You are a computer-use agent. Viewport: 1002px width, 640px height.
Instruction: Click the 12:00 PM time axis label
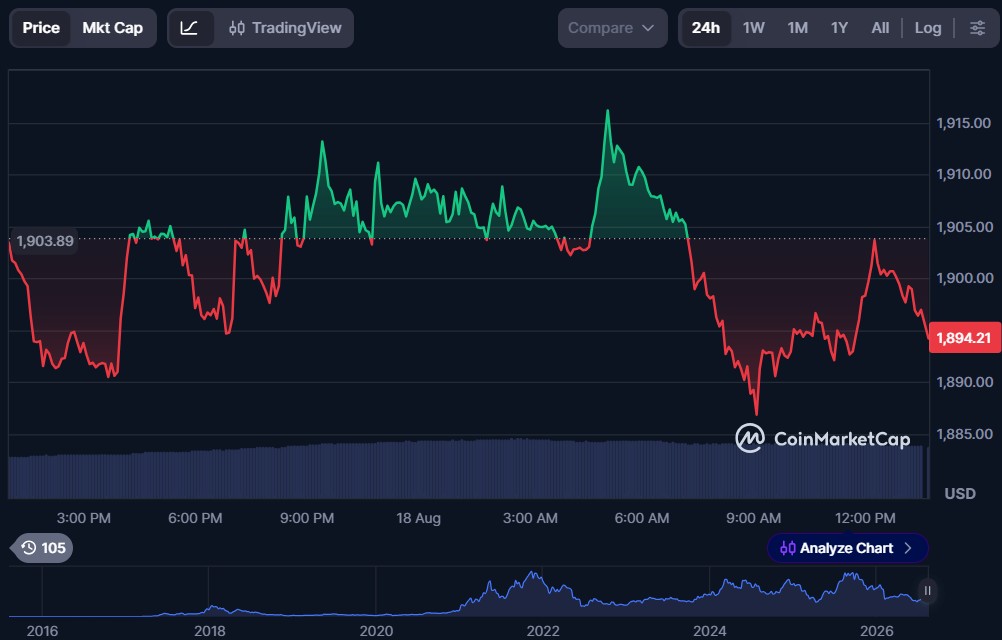865,518
